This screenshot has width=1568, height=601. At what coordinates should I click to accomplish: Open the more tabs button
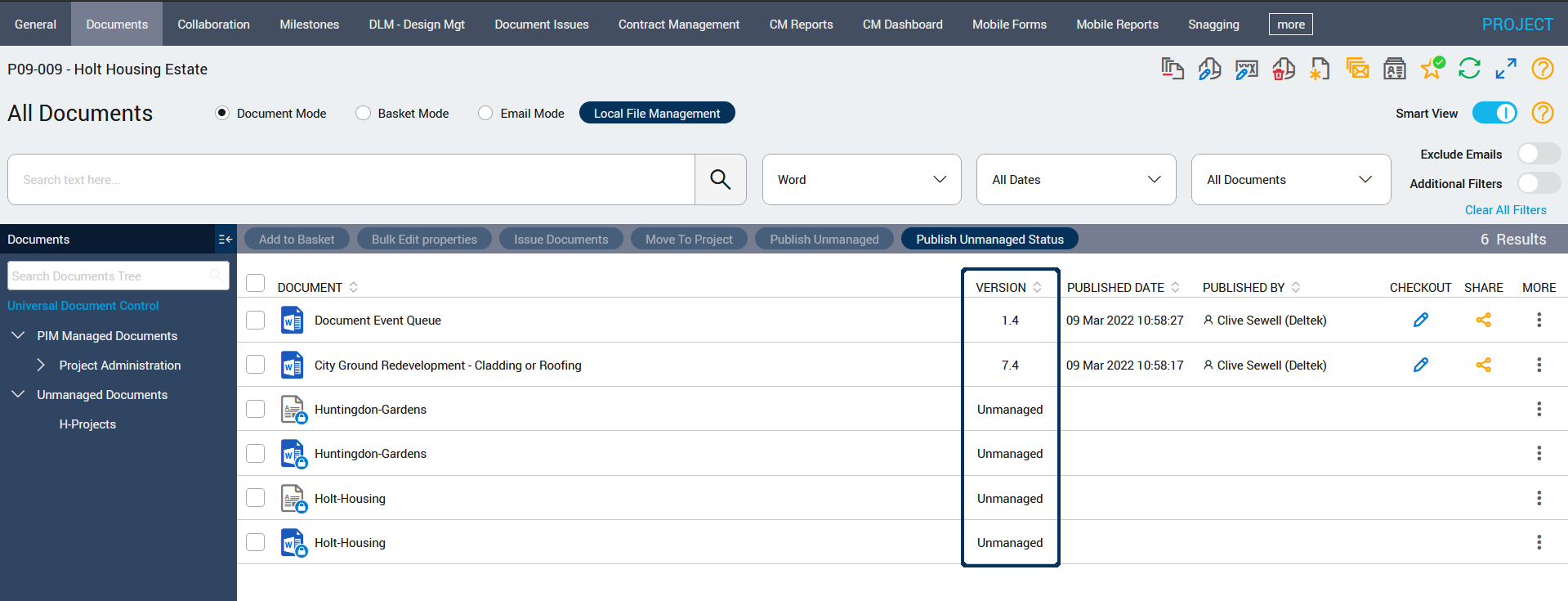(1290, 25)
